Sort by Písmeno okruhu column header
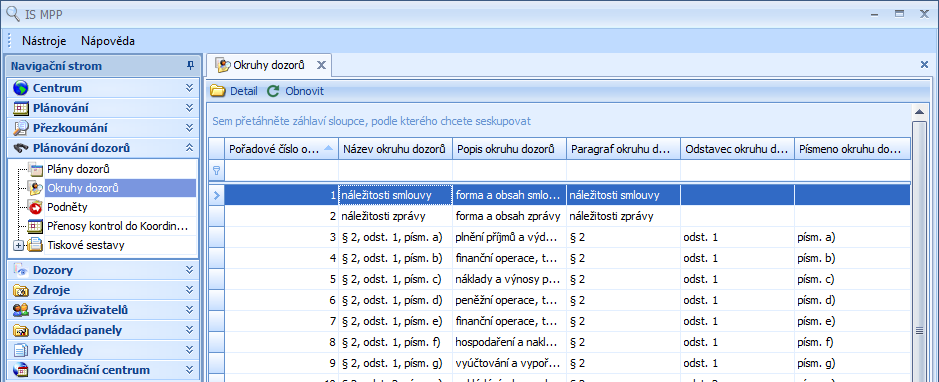 853,149
